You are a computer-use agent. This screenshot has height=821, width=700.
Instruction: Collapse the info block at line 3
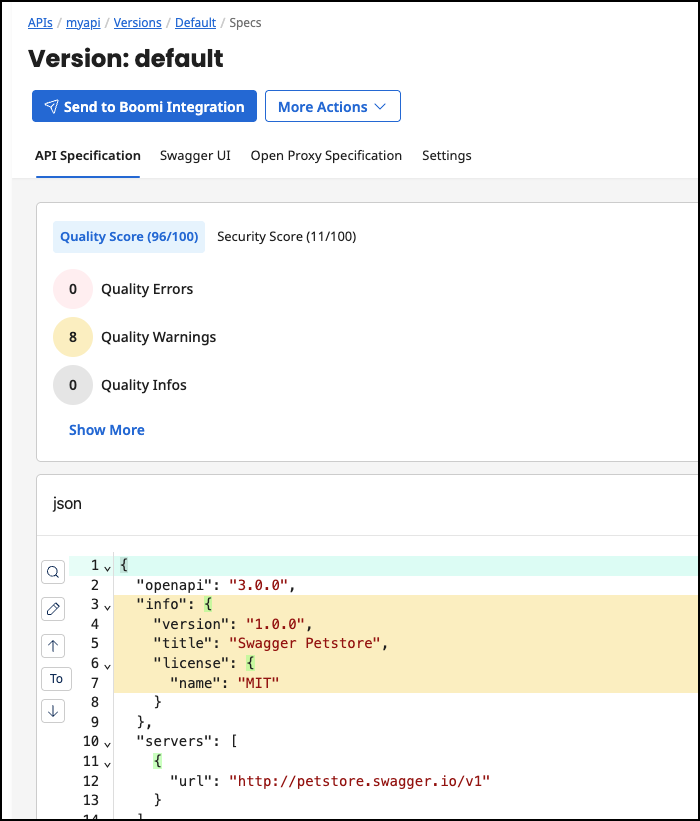(x=107, y=606)
